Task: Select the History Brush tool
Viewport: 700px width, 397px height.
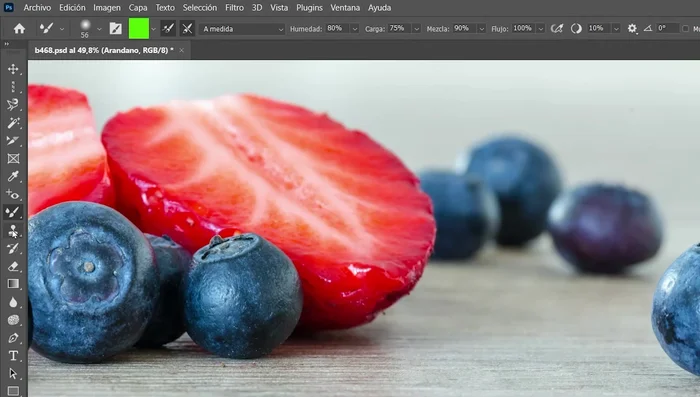Action: 13,248
